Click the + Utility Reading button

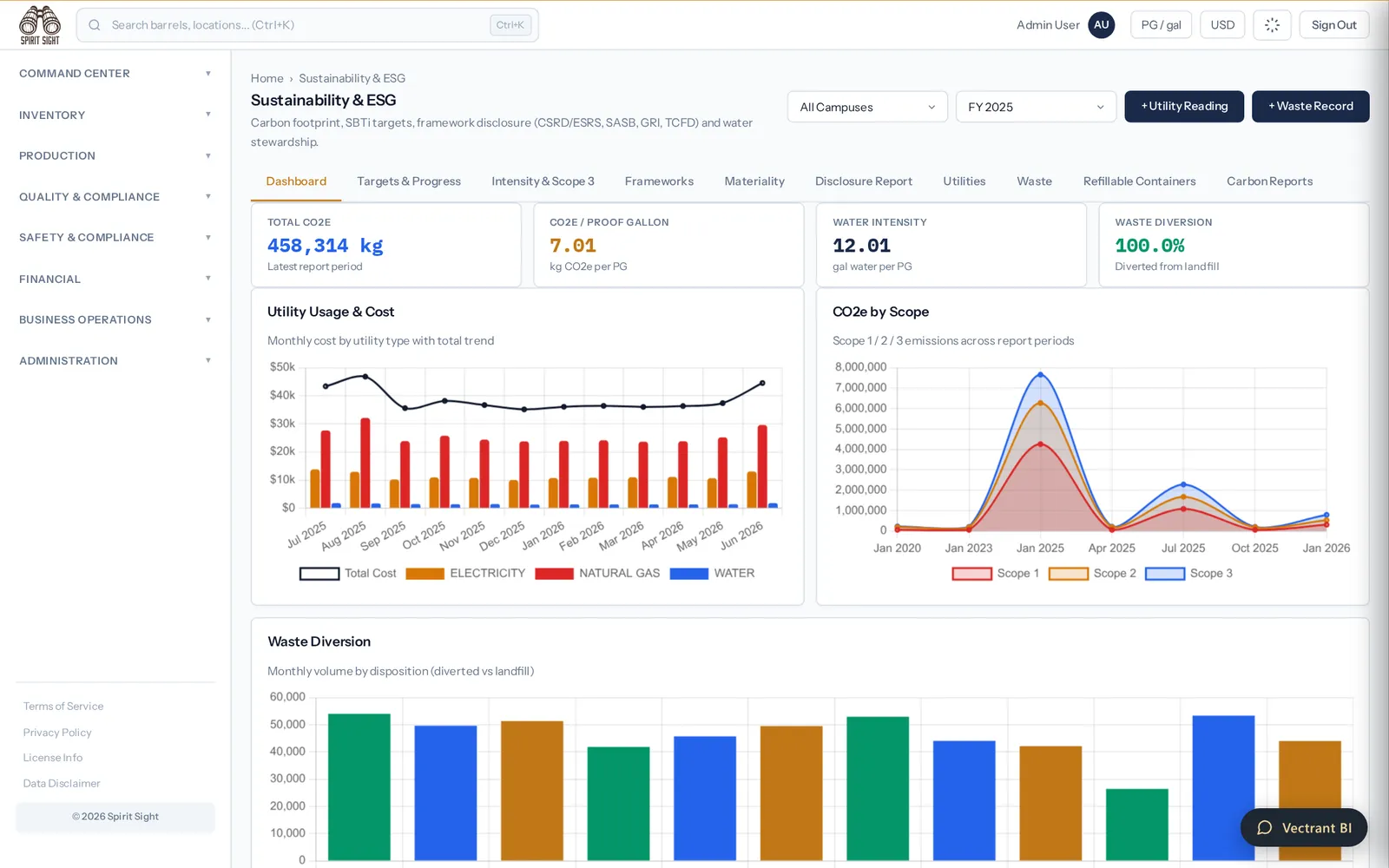click(1184, 107)
